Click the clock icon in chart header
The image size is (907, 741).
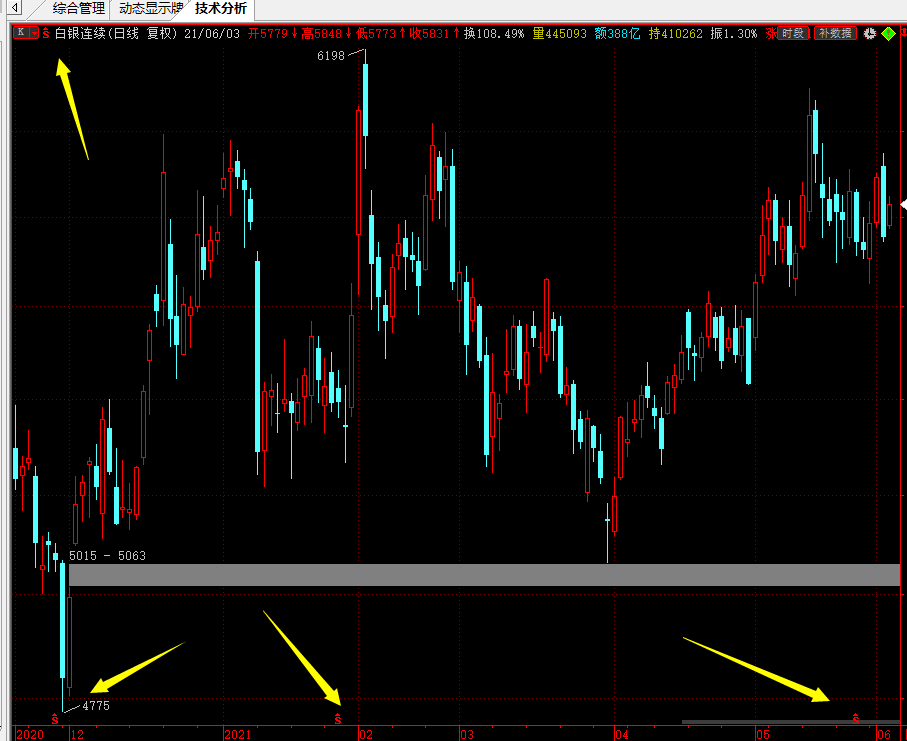point(869,34)
